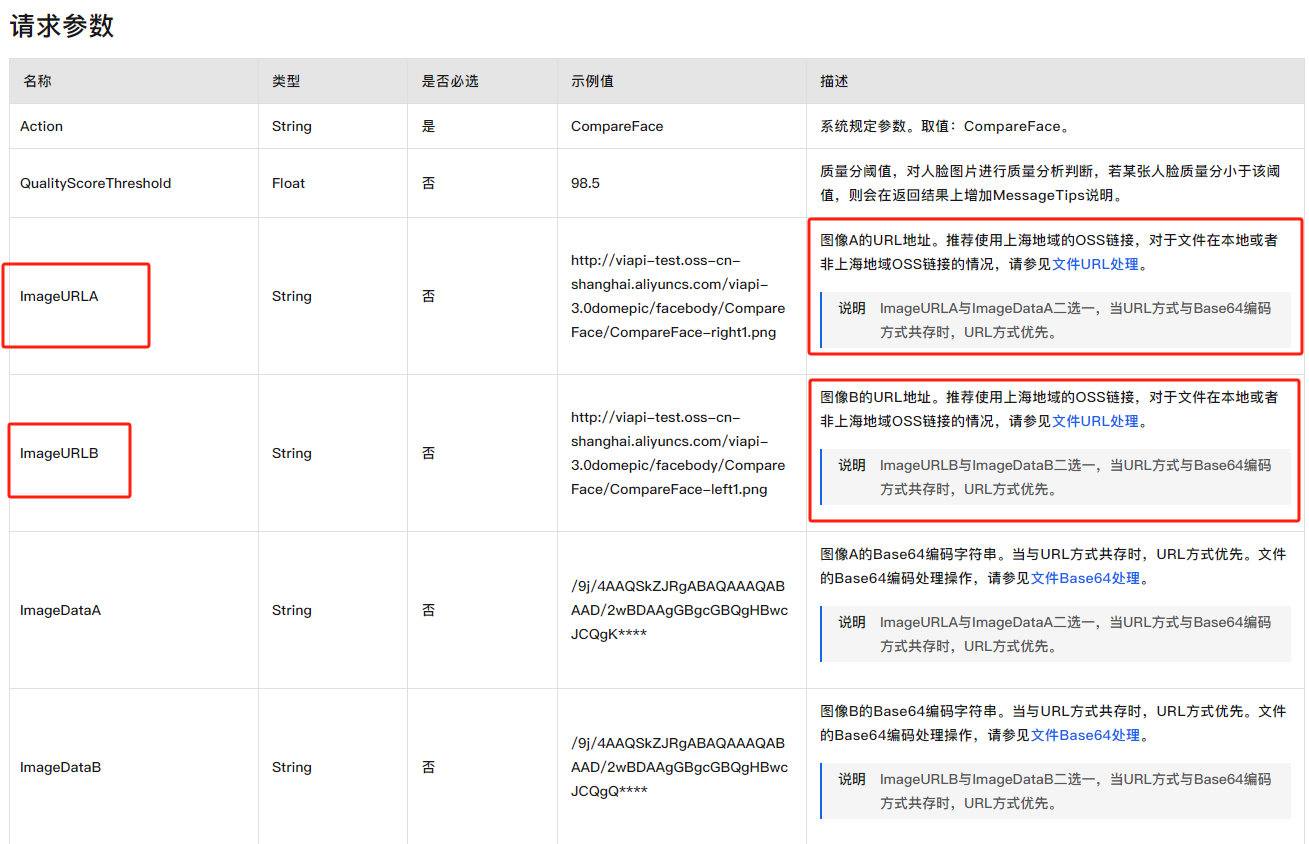Click the ImageURLA与ImageDataA二选一 note in ImageDataA row
The height and width of the screenshot is (844, 1309).
1076,634
